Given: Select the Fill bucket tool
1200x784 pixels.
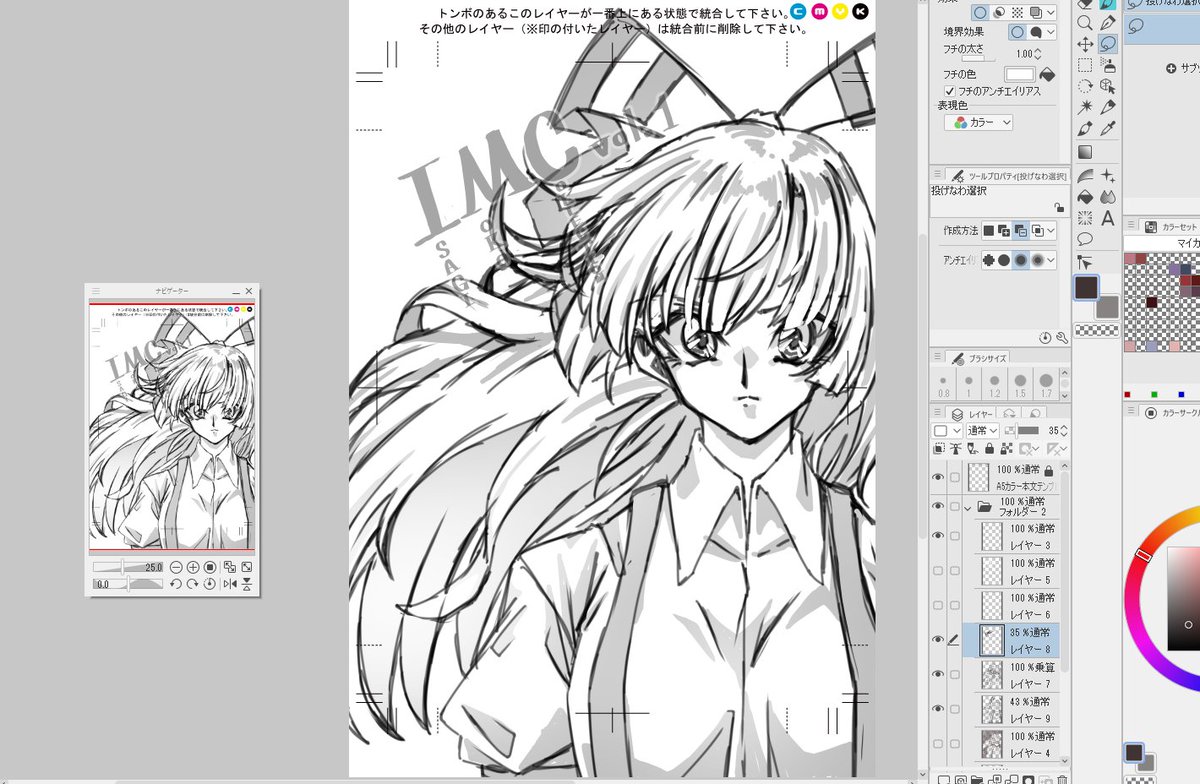Looking at the screenshot, I should point(1085,196).
